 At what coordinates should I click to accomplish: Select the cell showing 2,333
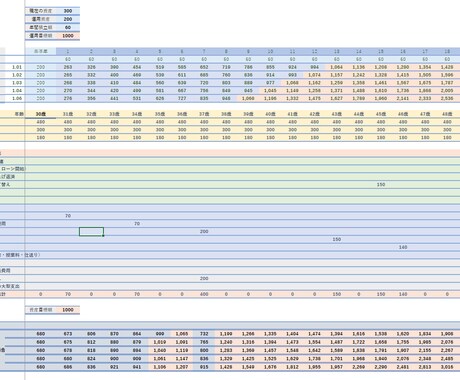coord(425,98)
